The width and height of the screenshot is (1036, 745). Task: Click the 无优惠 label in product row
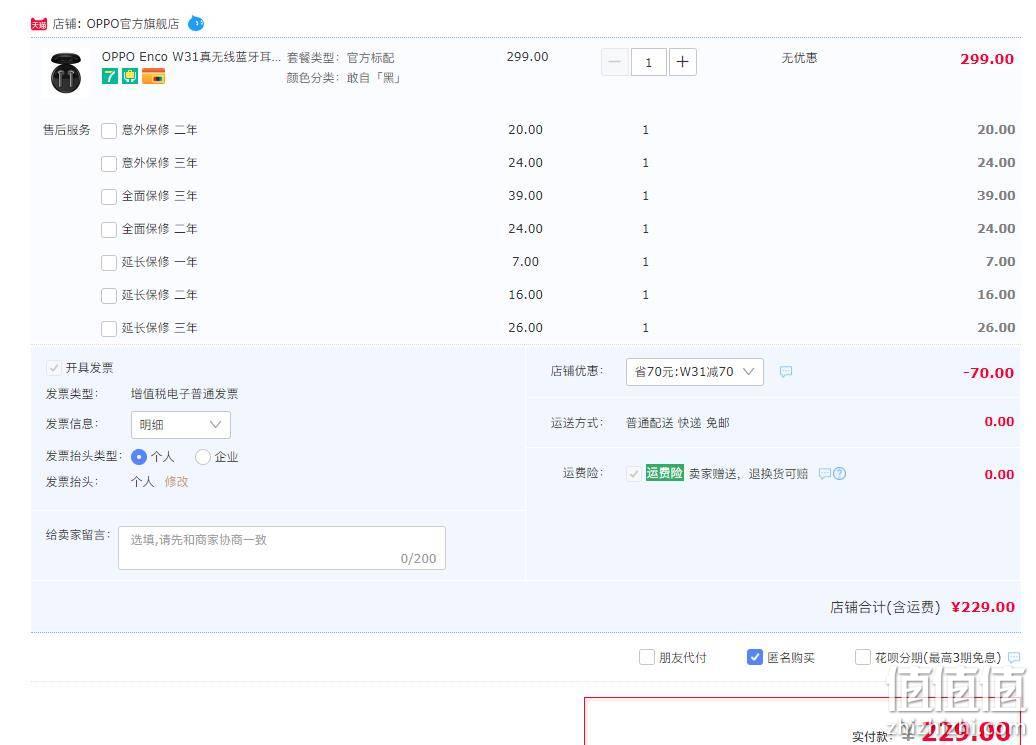point(799,58)
